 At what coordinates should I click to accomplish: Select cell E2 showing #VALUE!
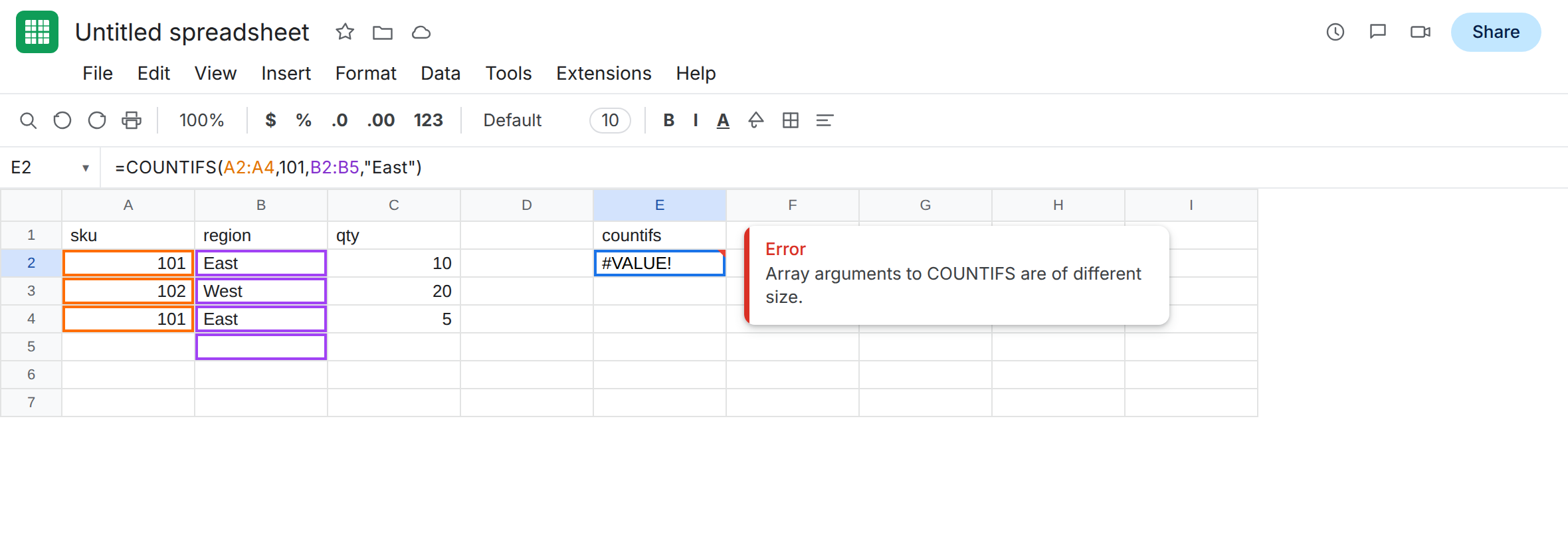tap(660, 263)
